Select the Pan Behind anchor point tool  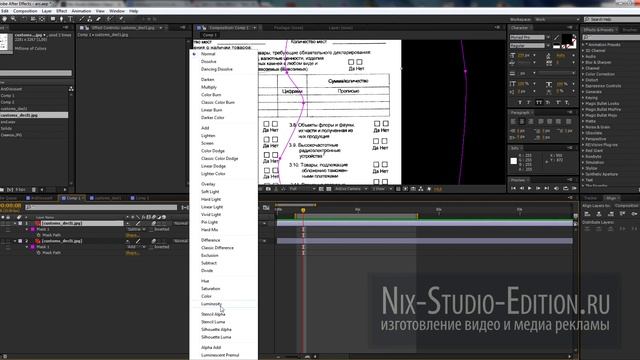(42, 19)
